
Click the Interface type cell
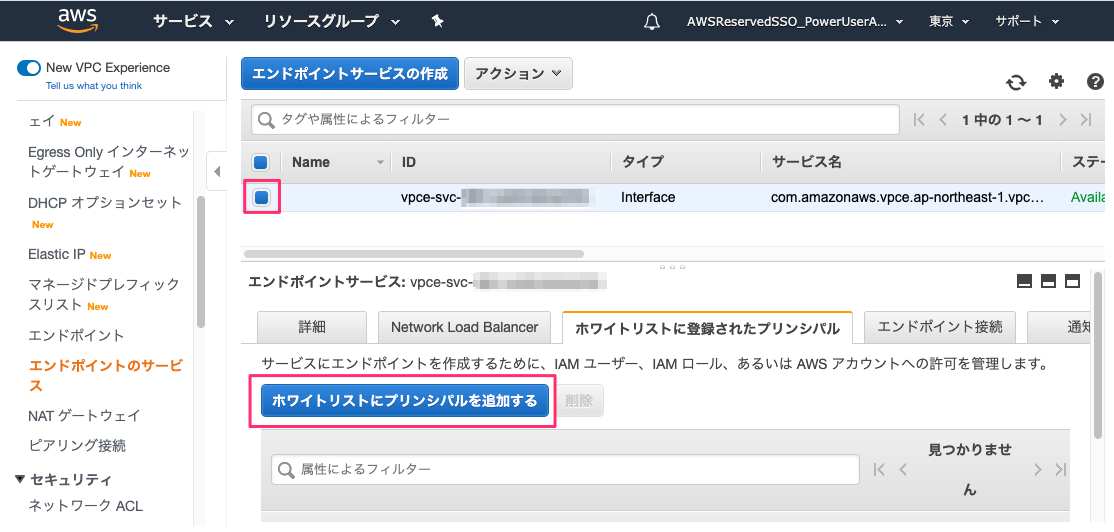(x=648, y=197)
